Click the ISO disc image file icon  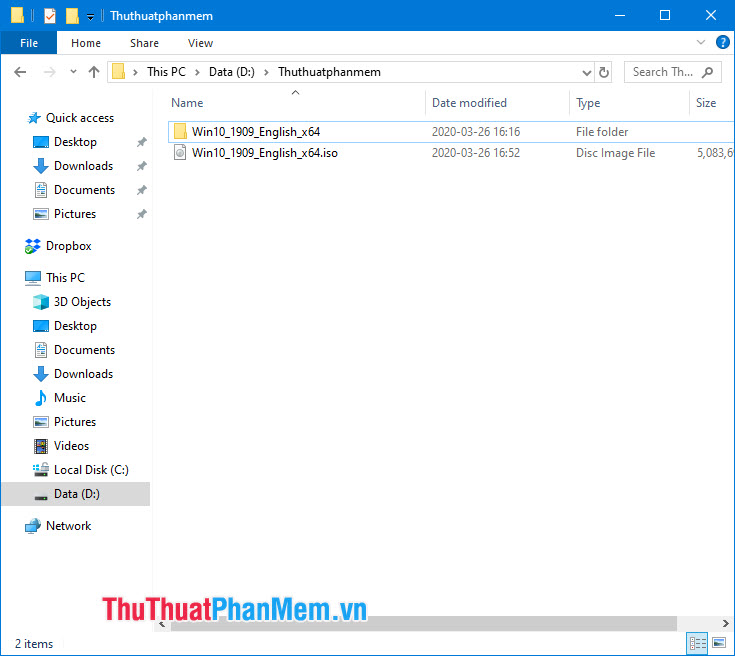[180, 152]
